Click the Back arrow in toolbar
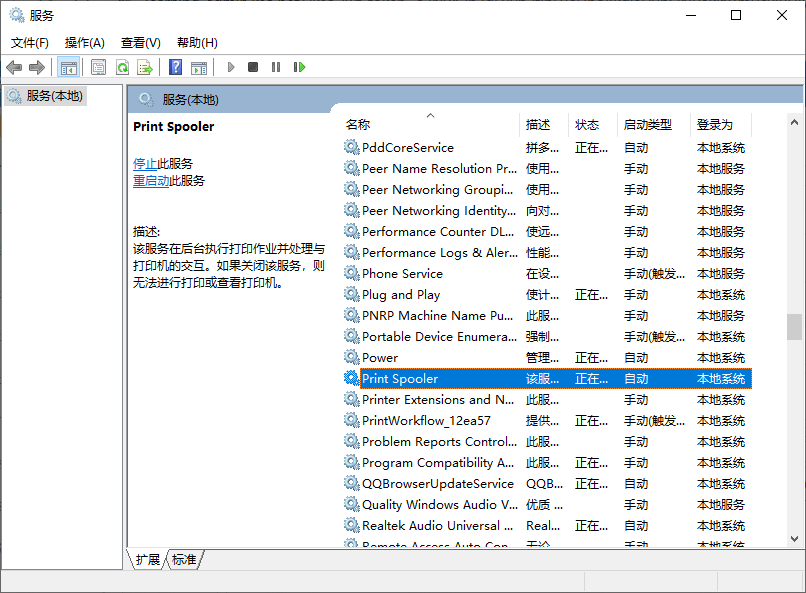This screenshot has height=593, width=806. click(14, 67)
